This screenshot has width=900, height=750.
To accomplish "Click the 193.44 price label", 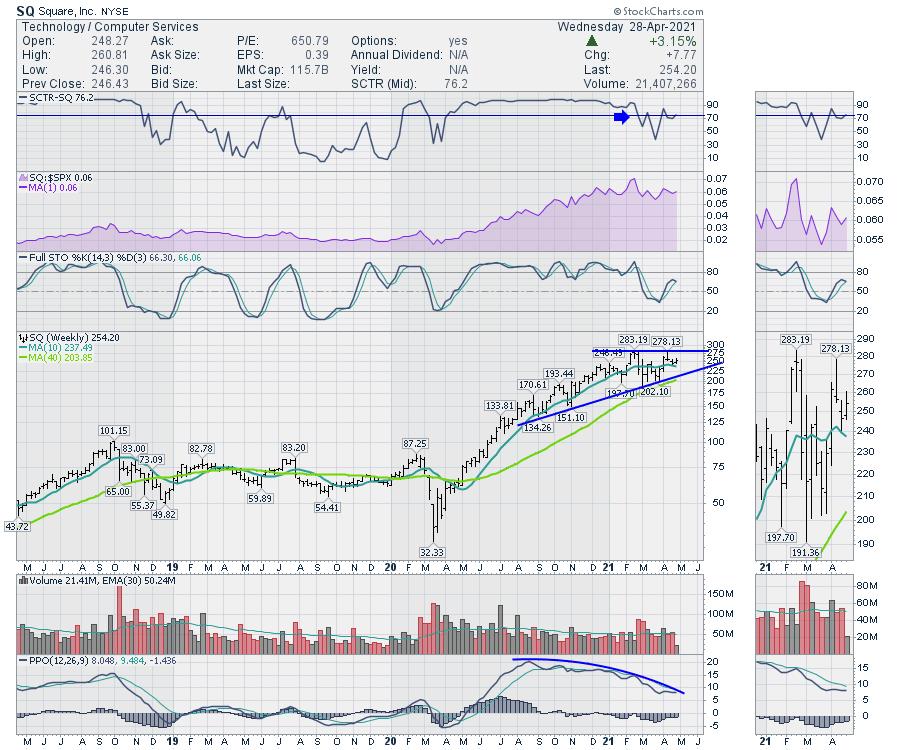I will coord(559,374).
